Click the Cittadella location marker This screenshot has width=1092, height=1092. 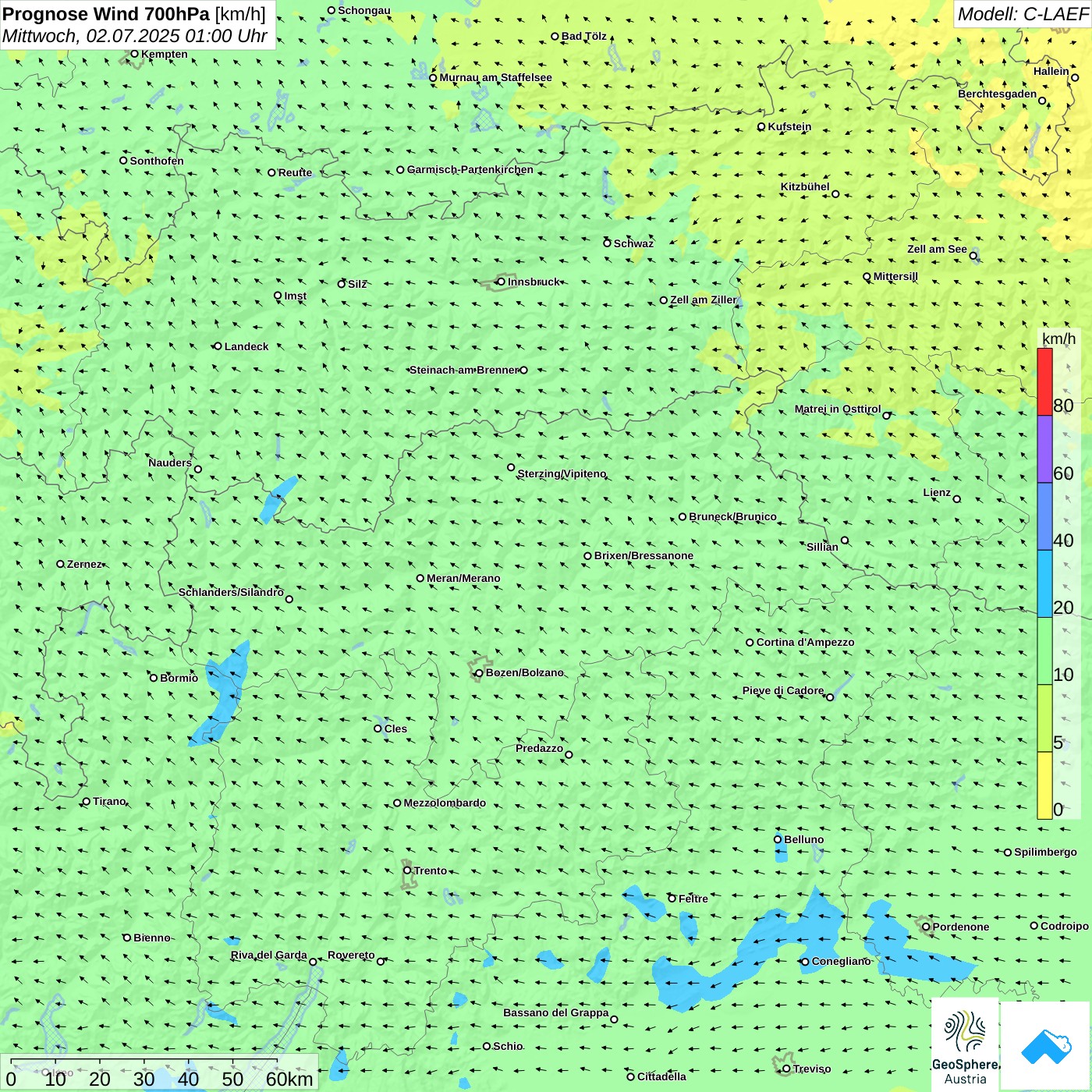coord(630,1077)
